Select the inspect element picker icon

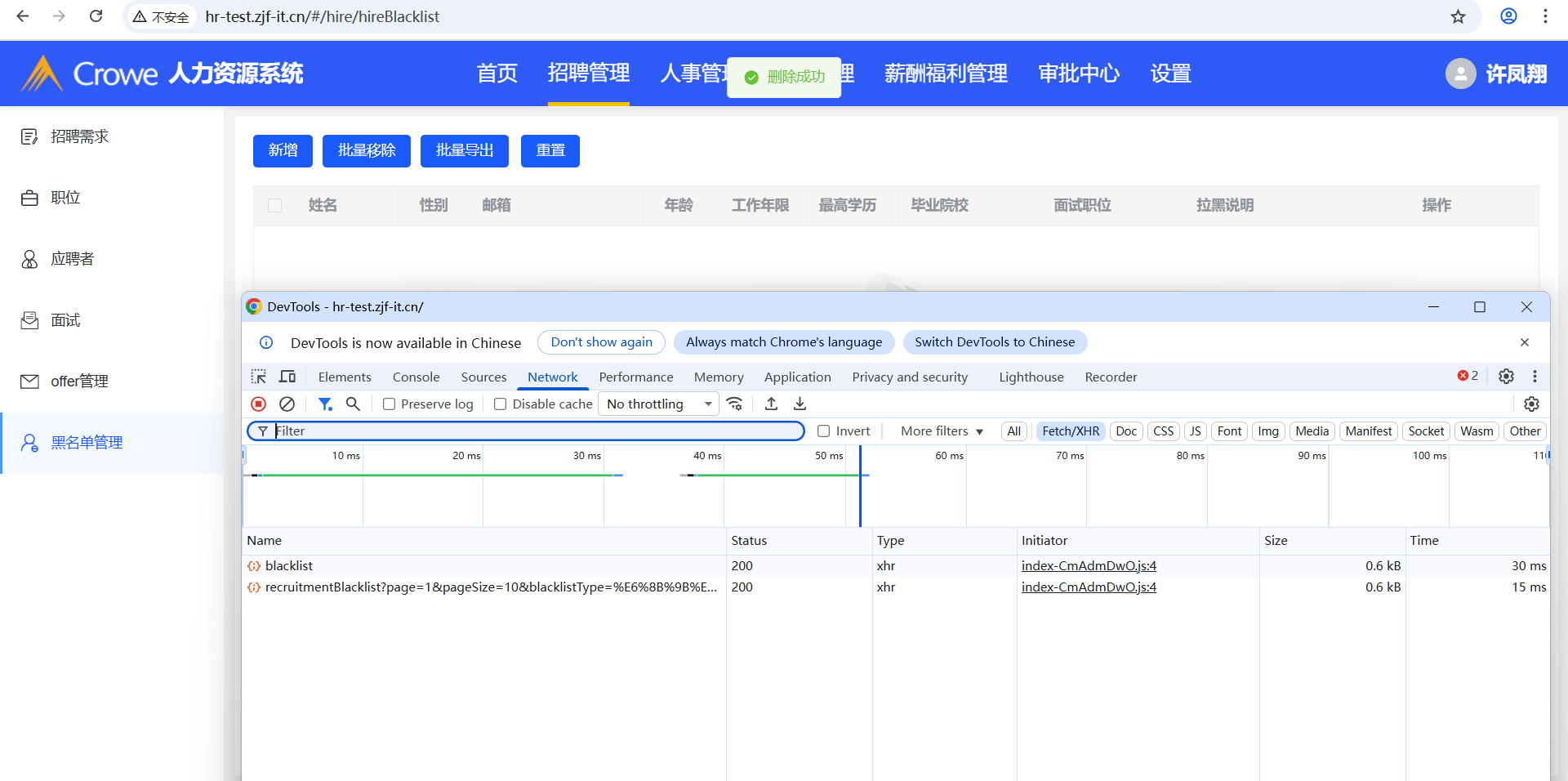259,377
